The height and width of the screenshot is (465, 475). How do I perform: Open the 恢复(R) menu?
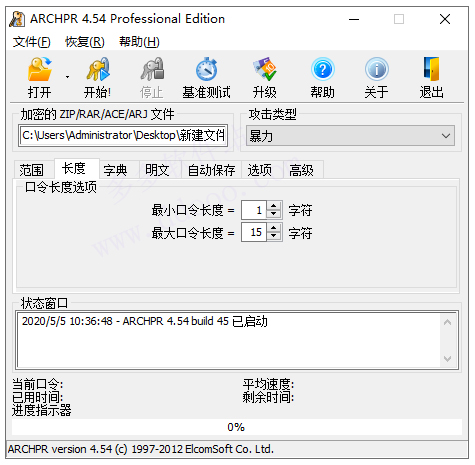click(85, 42)
